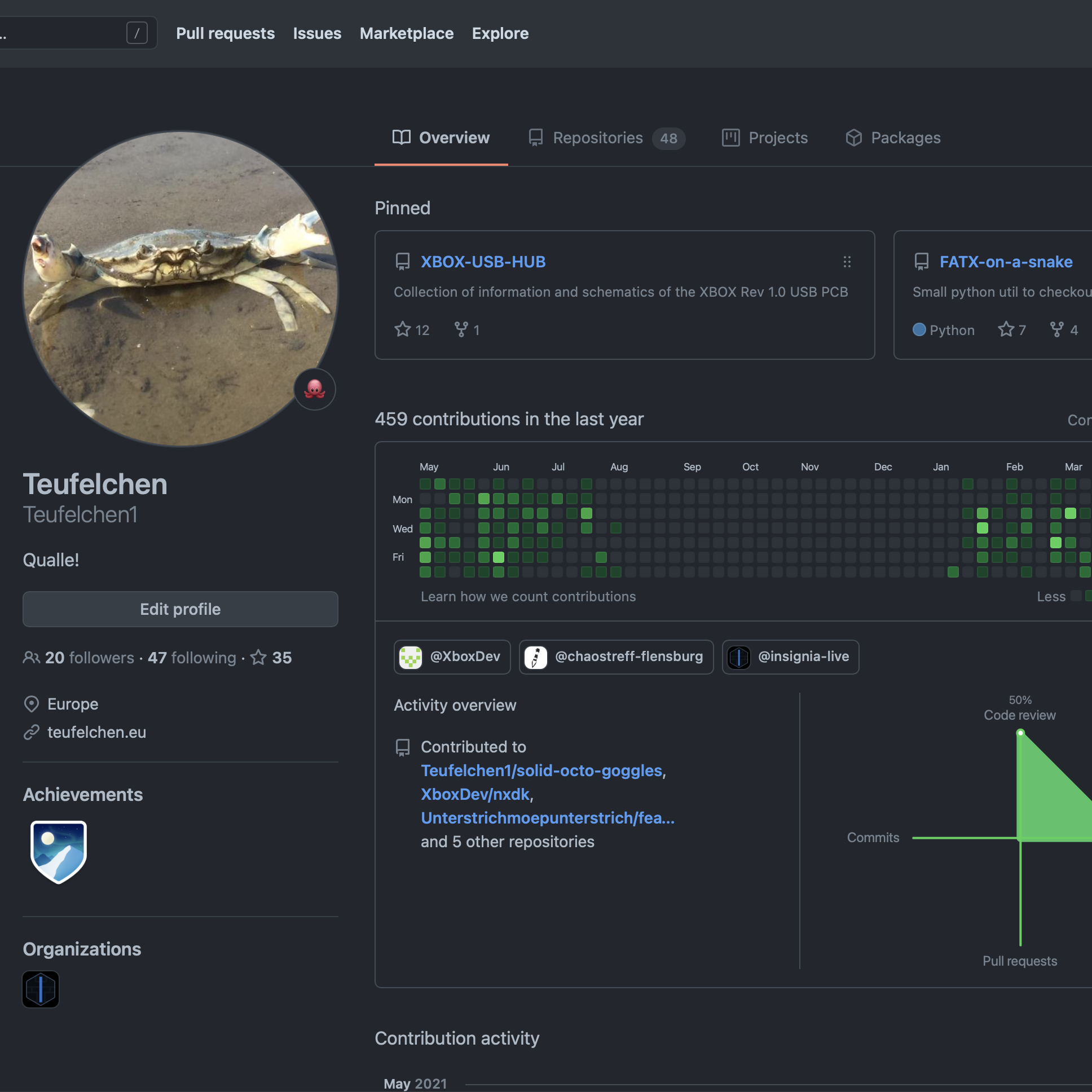Click the Pull requests label on activity chart
Viewport: 1092px width, 1092px height.
pos(1020,961)
